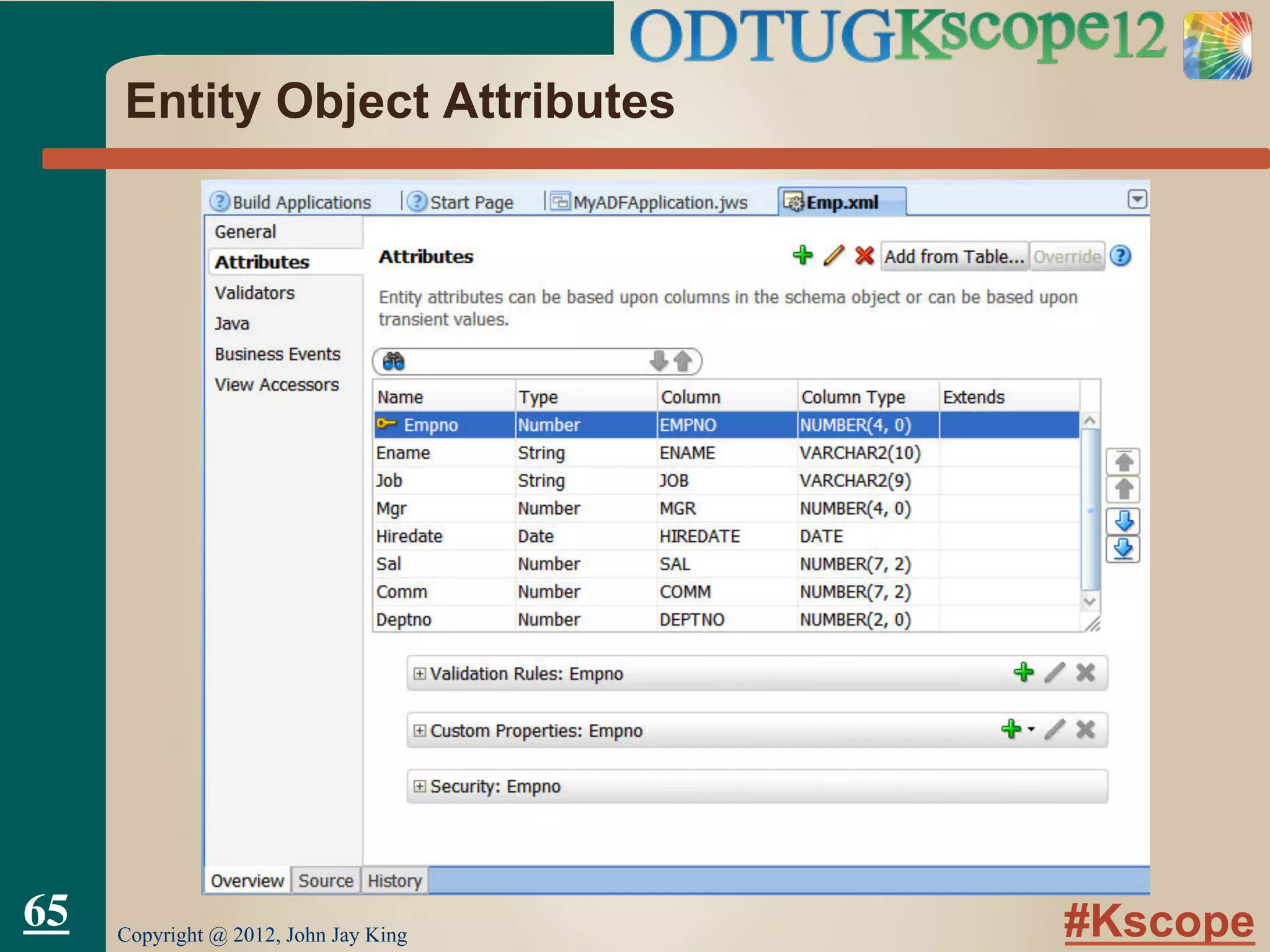Find next match with down arrow
This screenshot has width=1270, height=952.
pyautogui.click(x=658, y=361)
